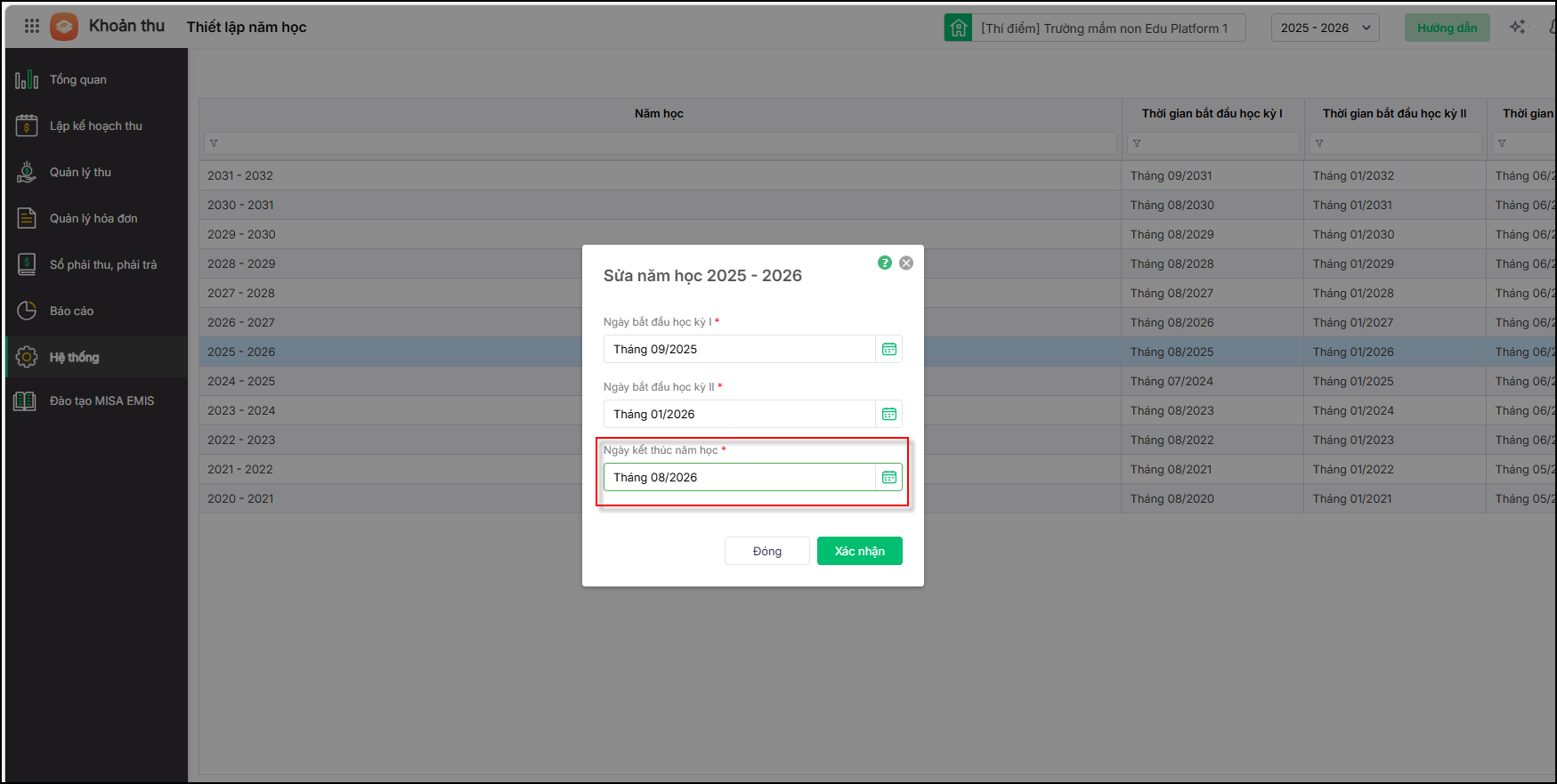This screenshot has height=784, width=1557.
Task: Click the Đào tạo MISA EMIS book icon
Action: point(25,400)
